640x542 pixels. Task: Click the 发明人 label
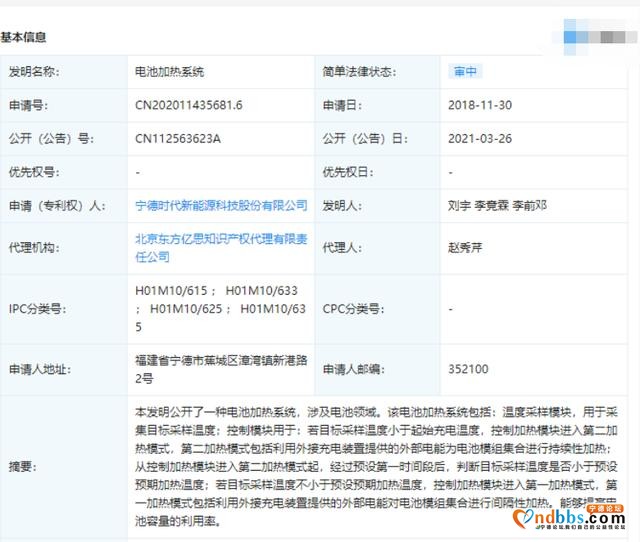pyautogui.click(x=342, y=206)
